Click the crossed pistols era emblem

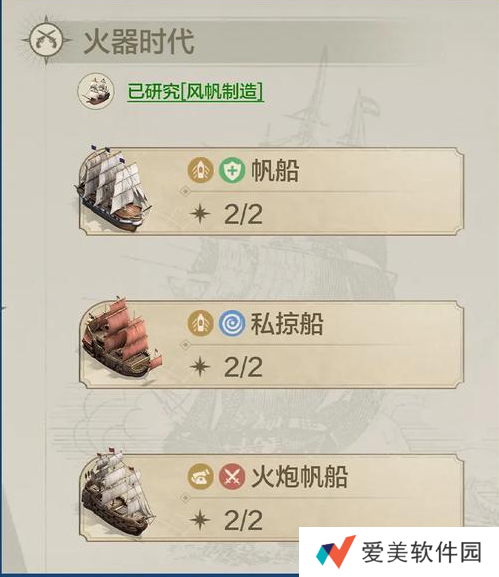46,40
